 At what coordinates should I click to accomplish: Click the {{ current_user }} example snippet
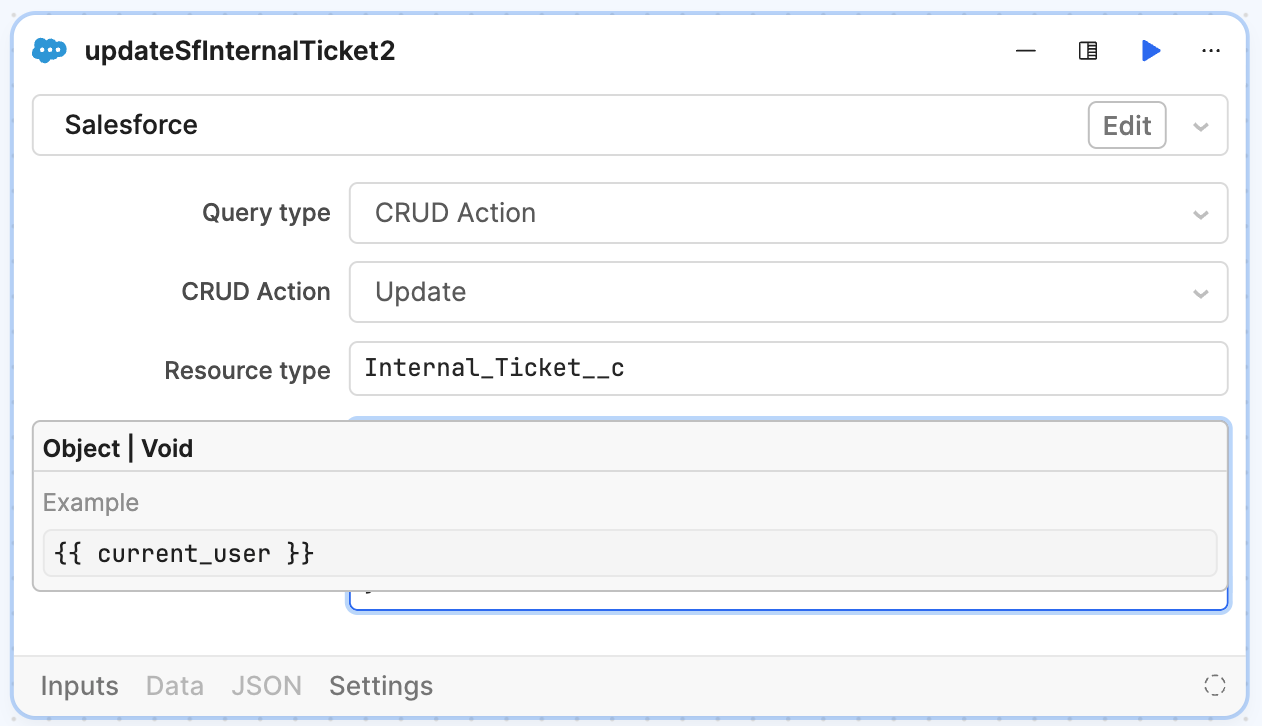pos(186,553)
